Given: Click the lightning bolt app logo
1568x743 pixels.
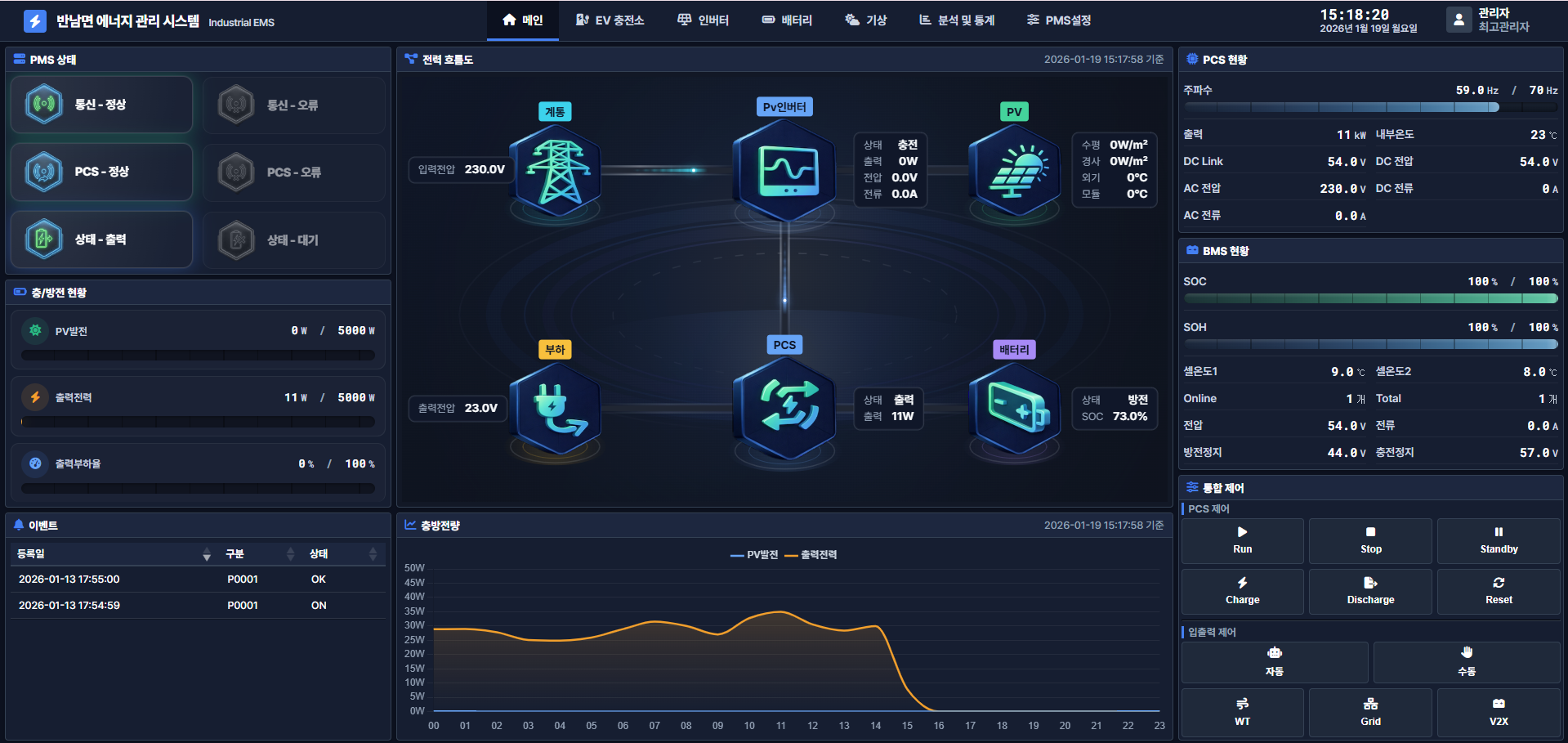Looking at the screenshot, I should [35, 20].
